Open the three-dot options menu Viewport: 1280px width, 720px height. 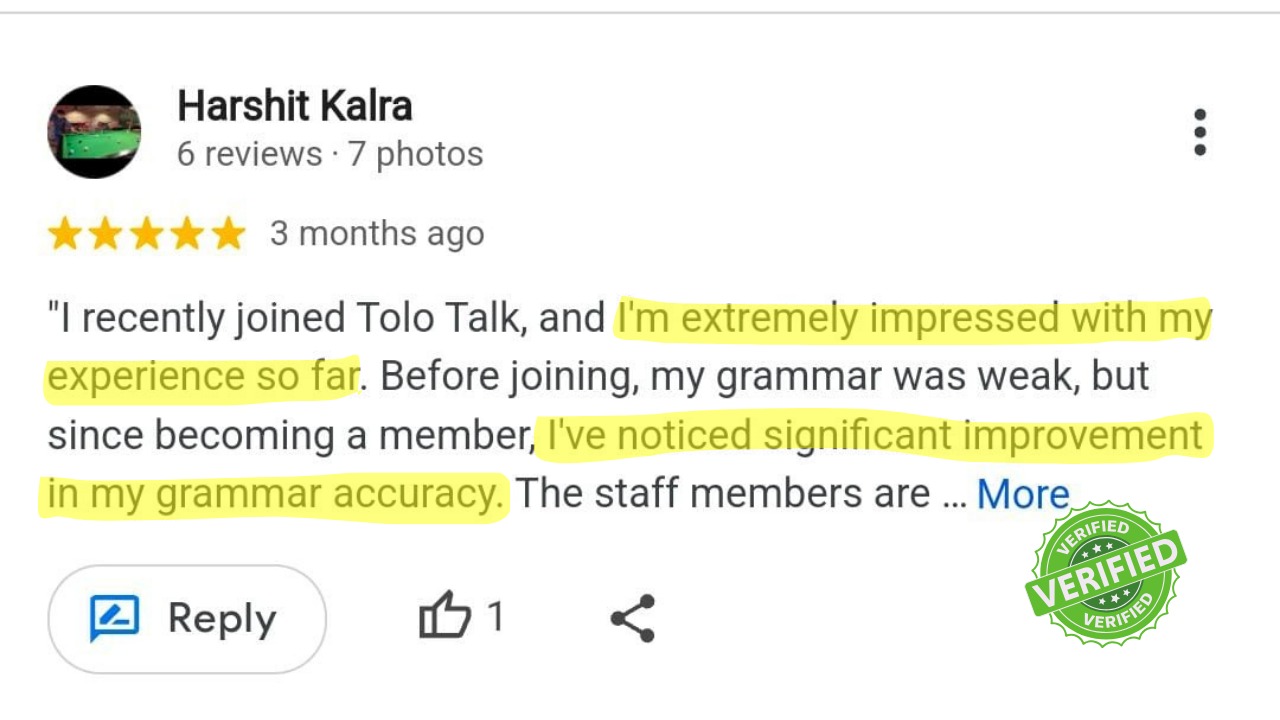pos(1199,132)
